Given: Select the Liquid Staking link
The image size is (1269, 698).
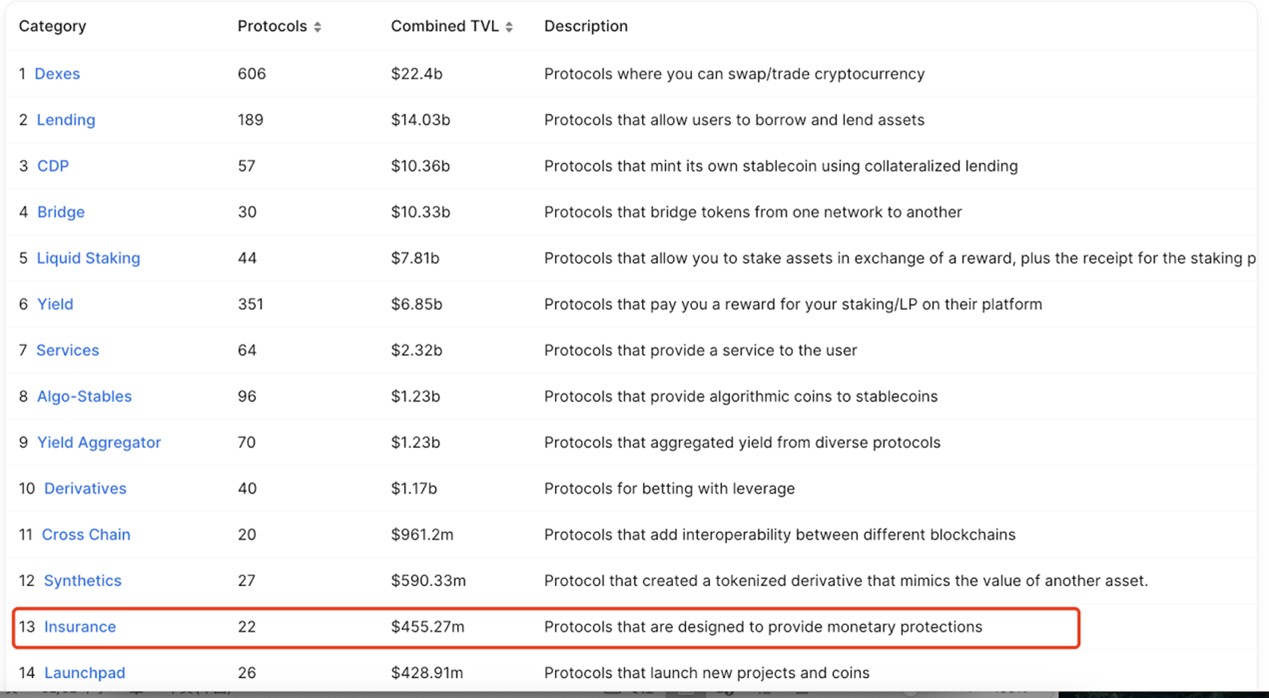Looking at the screenshot, I should coord(88,258).
